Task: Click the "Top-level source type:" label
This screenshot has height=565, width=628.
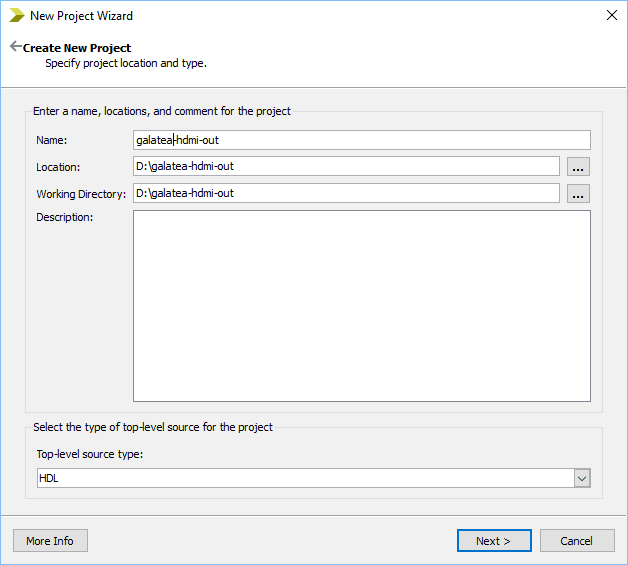Action: click(x=90, y=455)
